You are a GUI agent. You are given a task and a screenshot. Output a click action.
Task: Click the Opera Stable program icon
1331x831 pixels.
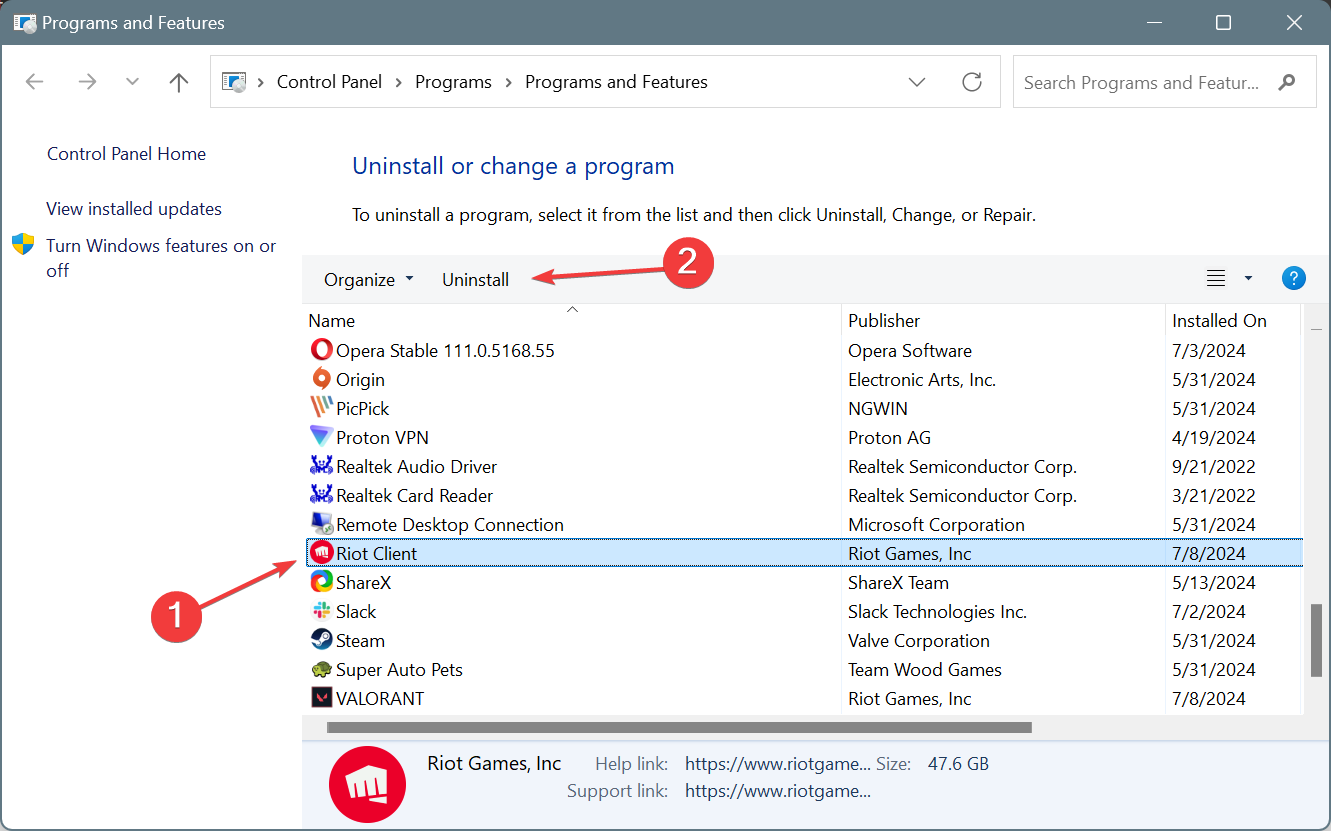click(x=321, y=350)
